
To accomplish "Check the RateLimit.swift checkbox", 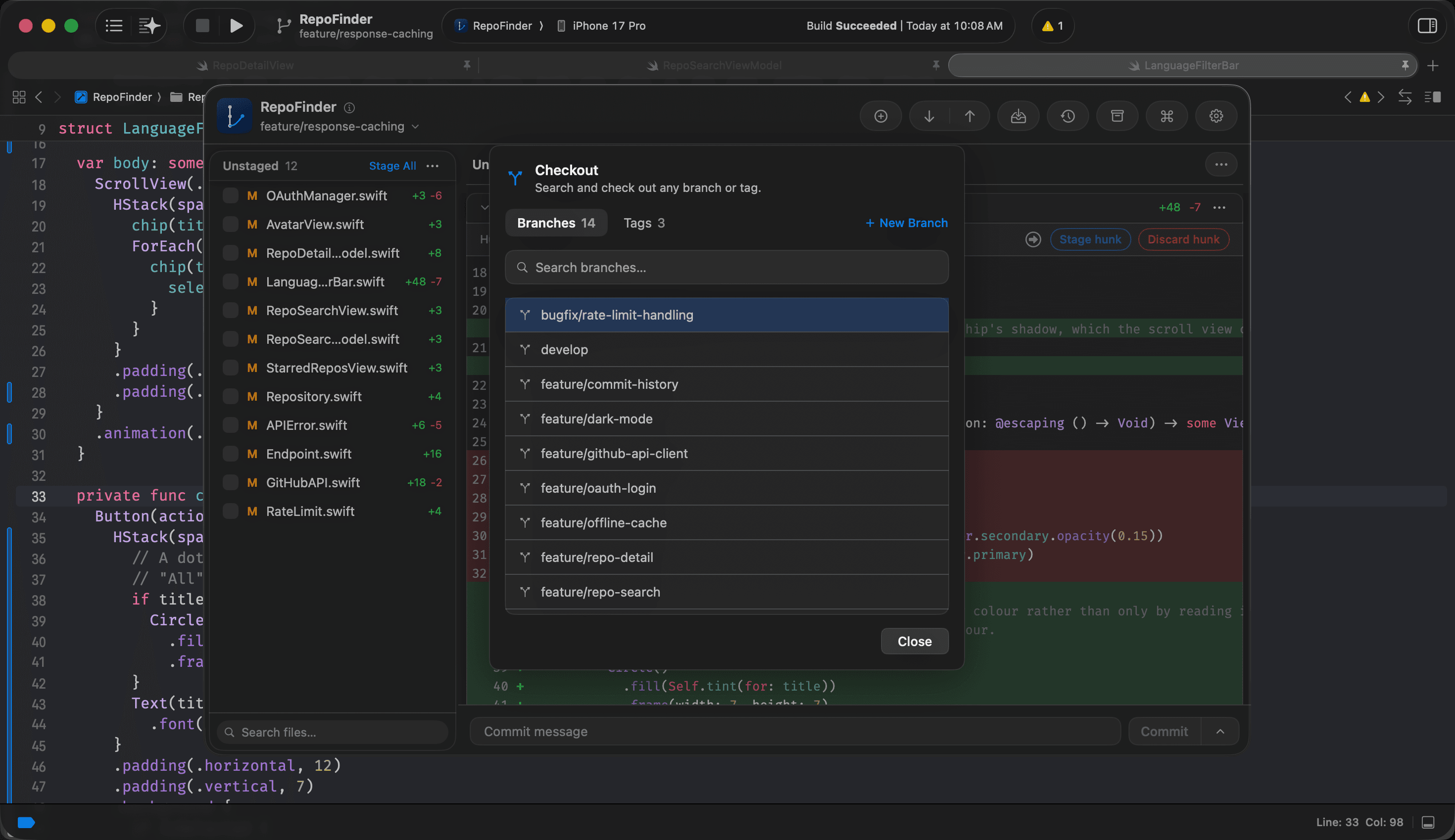I will point(230,511).
